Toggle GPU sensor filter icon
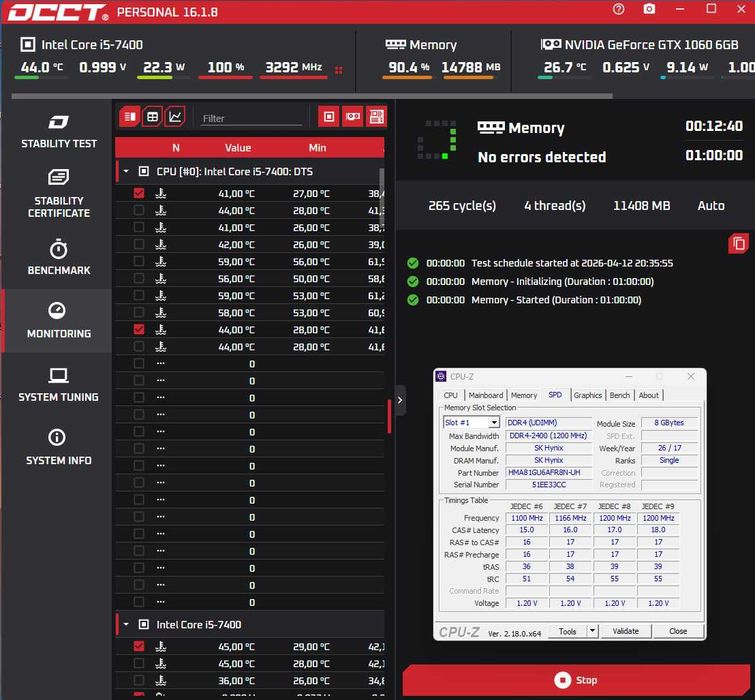The height and width of the screenshot is (700, 755). point(353,117)
